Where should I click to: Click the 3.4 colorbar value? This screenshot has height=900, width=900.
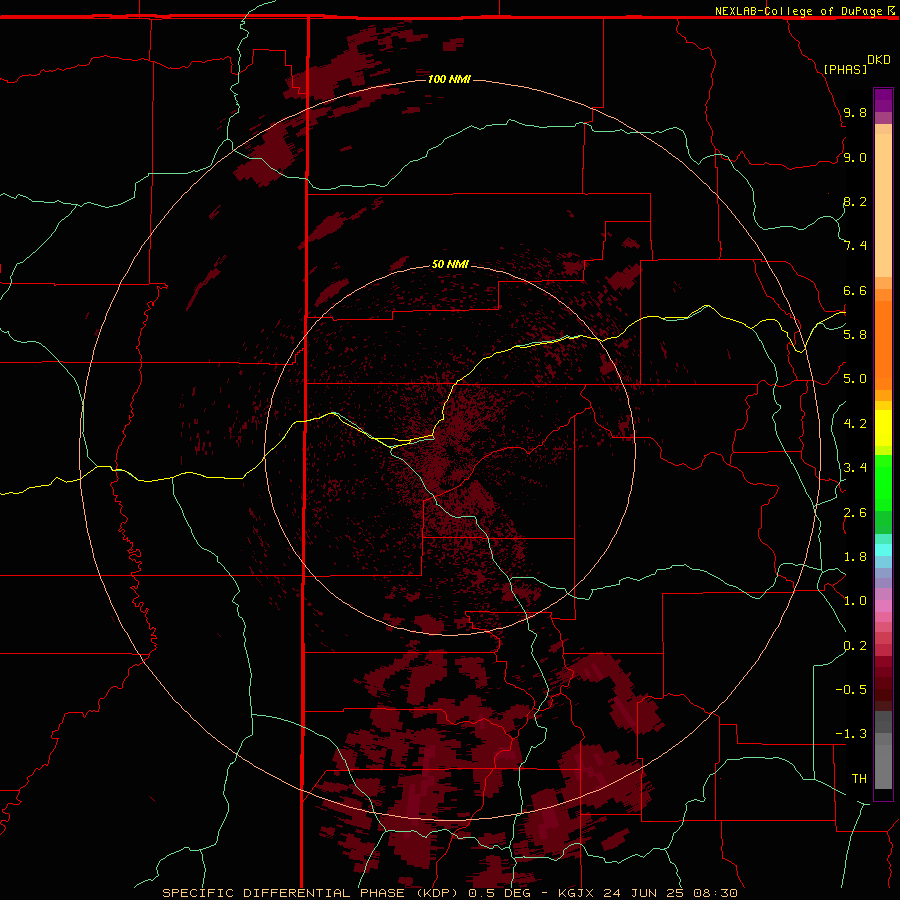(x=855, y=468)
